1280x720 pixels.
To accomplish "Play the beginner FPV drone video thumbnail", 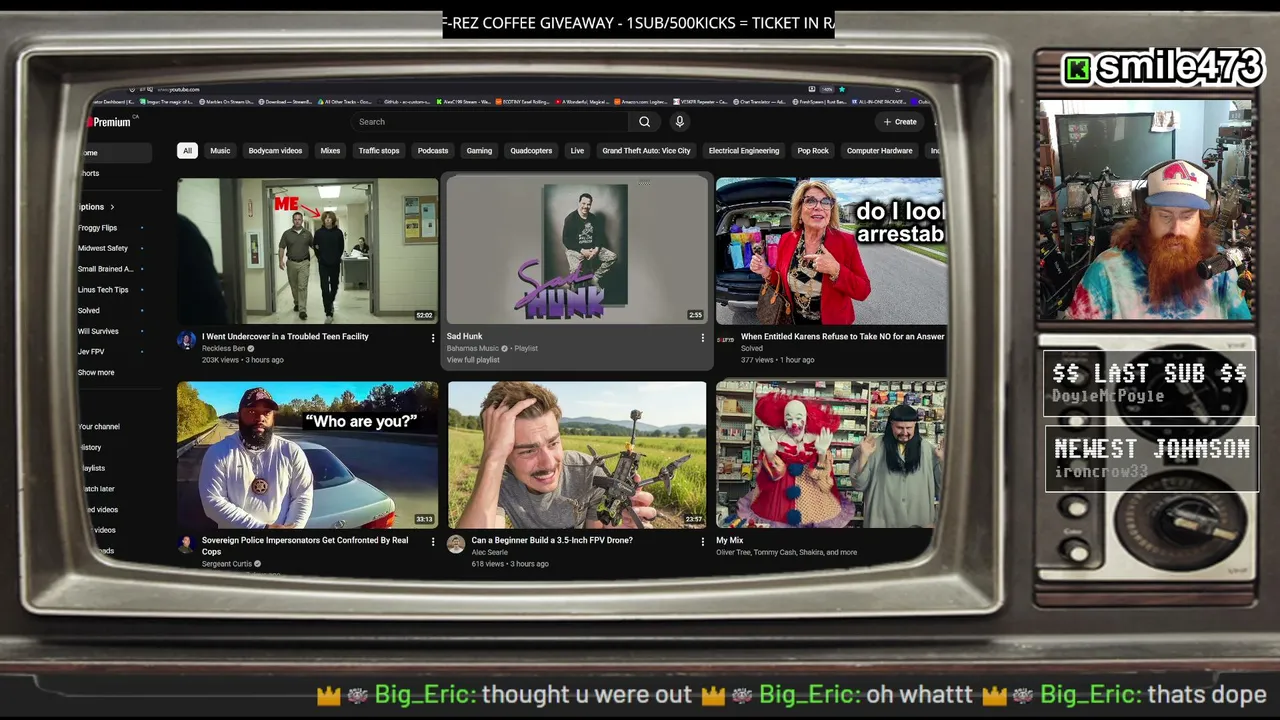I will (577, 455).
